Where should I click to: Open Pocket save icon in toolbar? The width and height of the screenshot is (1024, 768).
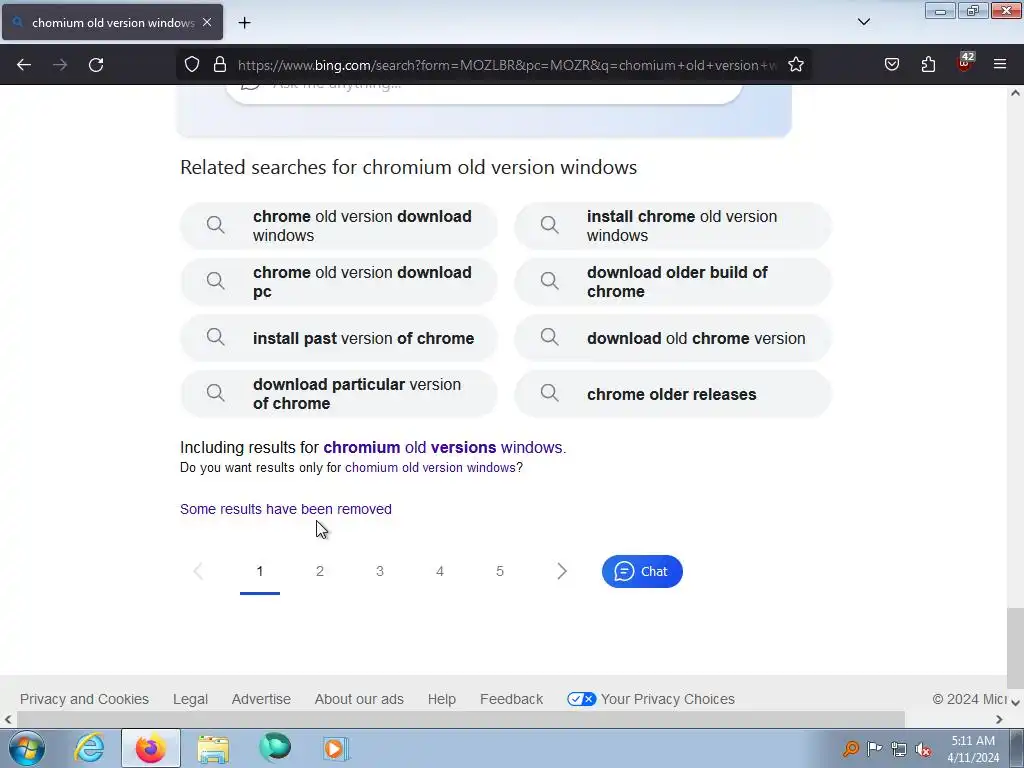pyautogui.click(x=891, y=65)
